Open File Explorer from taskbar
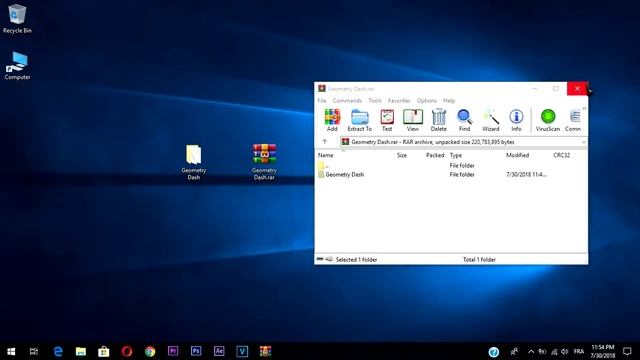Image resolution: width=640 pixels, height=360 pixels. coord(81,351)
